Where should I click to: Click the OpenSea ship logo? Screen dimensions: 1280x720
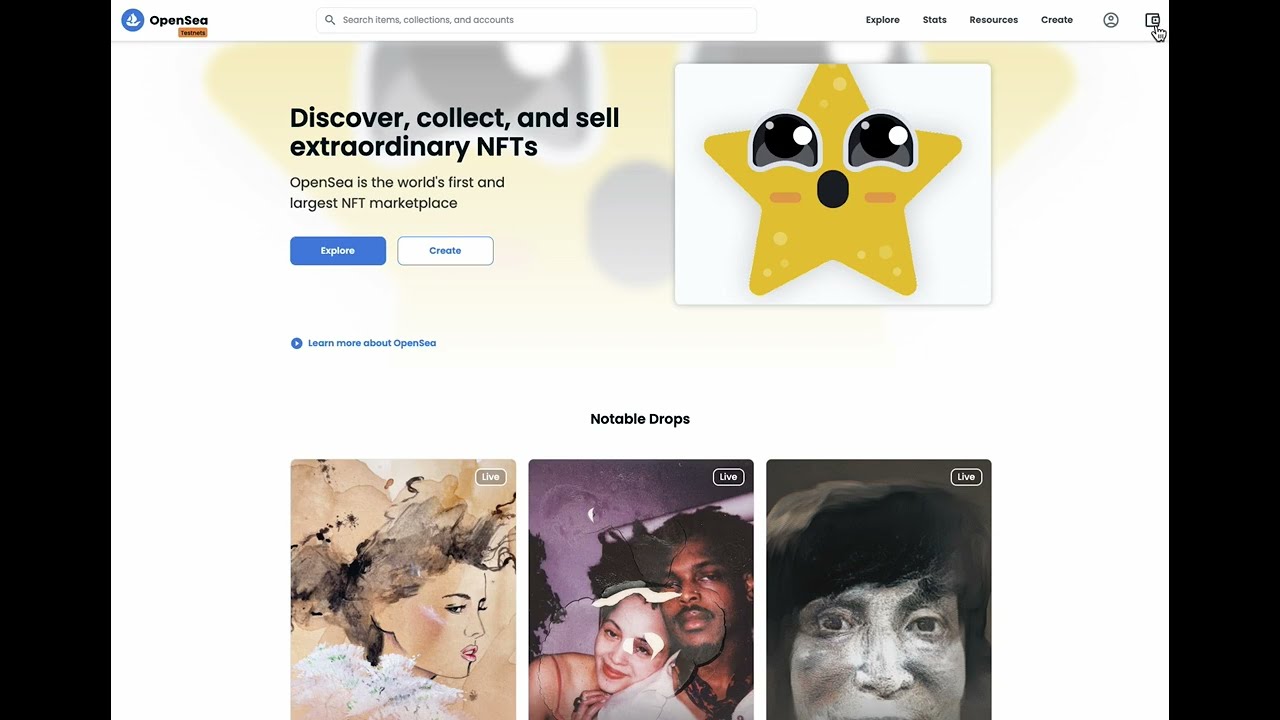(x=133, y=20)
